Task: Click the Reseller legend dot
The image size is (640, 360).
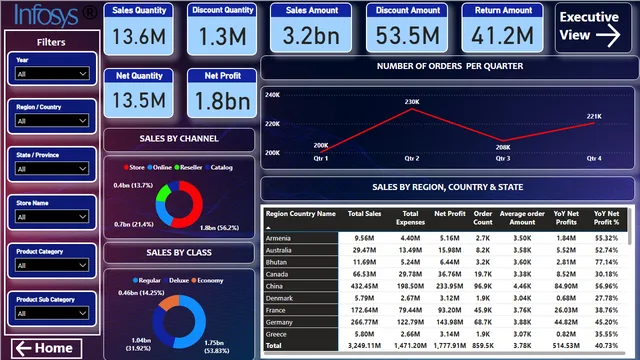Action: point(177,167)
